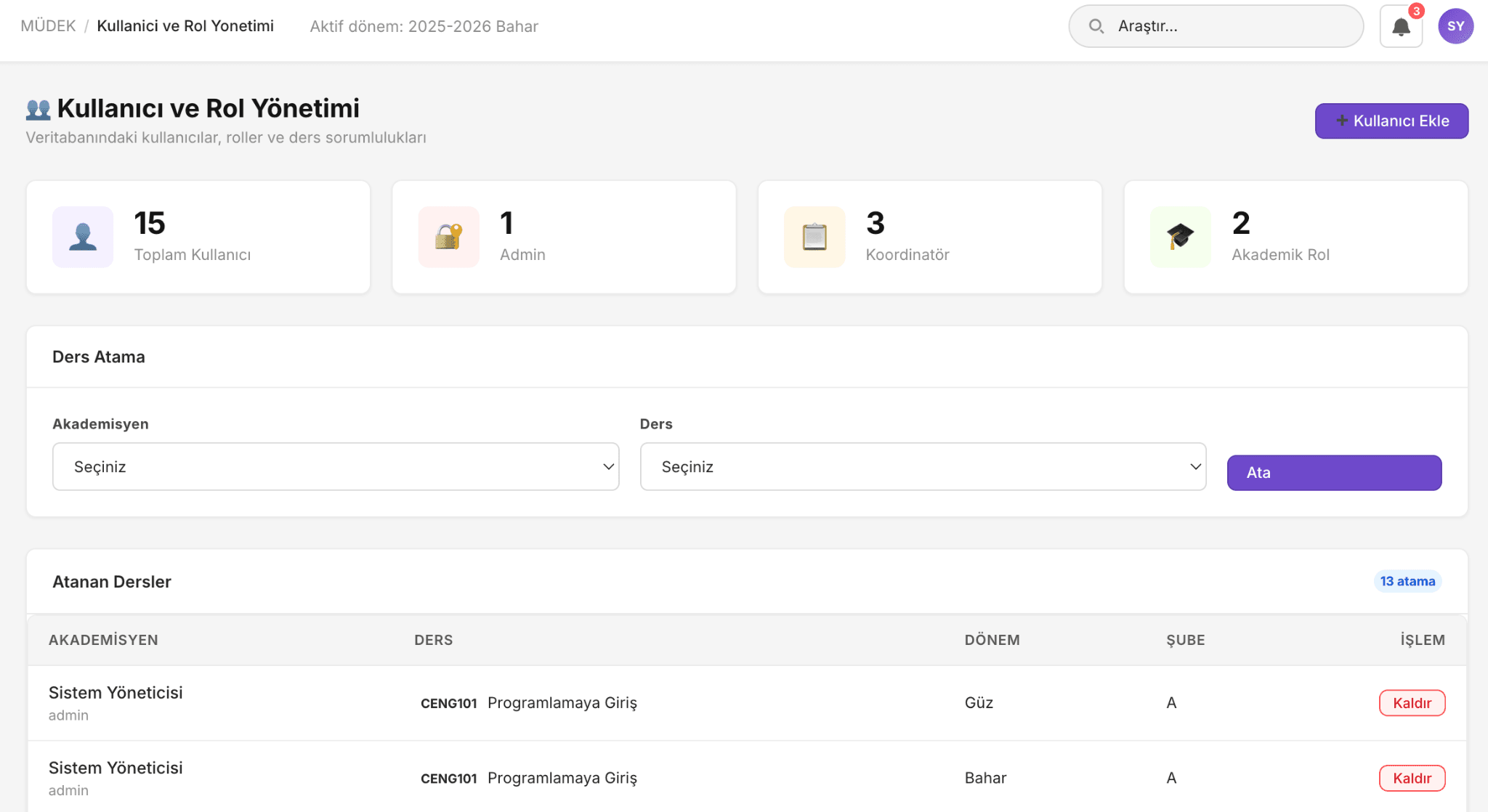The image size is (1488, 812).
Task: Click the Admin lock and key icon
Action: click(448, 237)
